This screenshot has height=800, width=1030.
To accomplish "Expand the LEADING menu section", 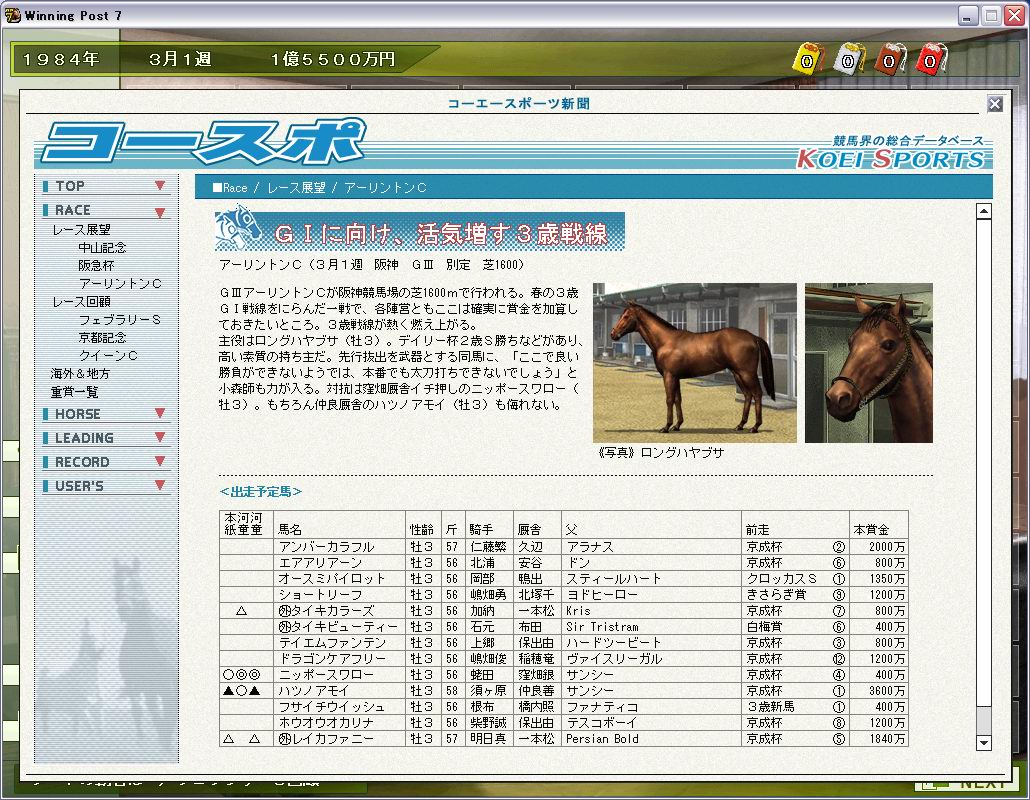I will (x=104, y=438).
